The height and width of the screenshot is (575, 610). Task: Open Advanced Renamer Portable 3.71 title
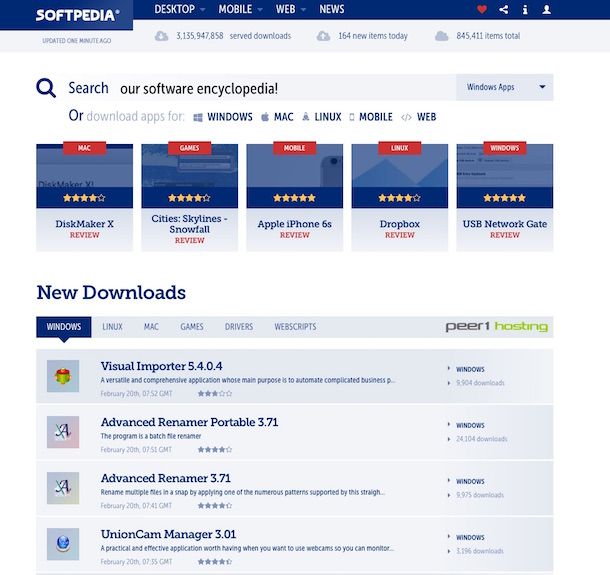[189, 422]
